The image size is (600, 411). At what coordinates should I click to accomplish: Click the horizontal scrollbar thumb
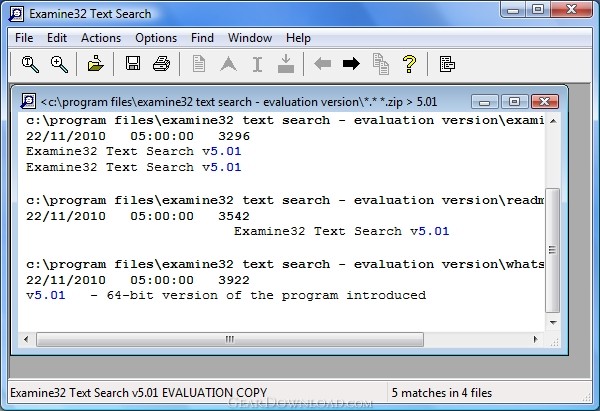coord(230,339)
